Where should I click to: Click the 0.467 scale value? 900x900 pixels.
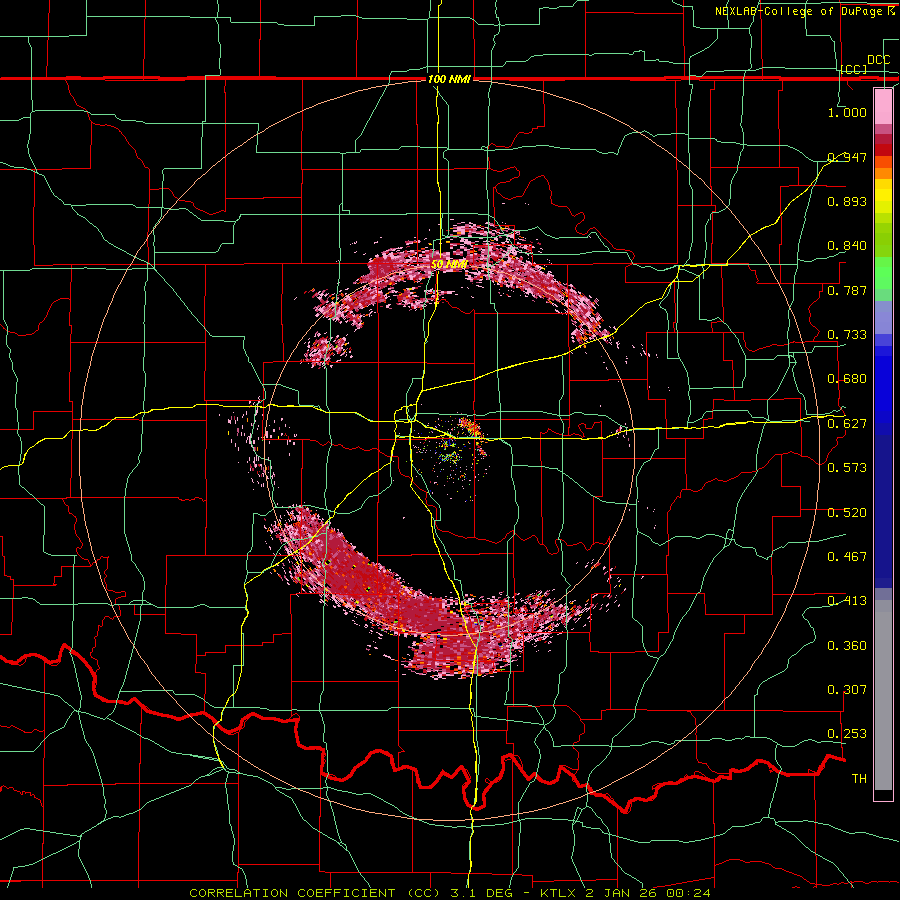(x=847, y=557)
